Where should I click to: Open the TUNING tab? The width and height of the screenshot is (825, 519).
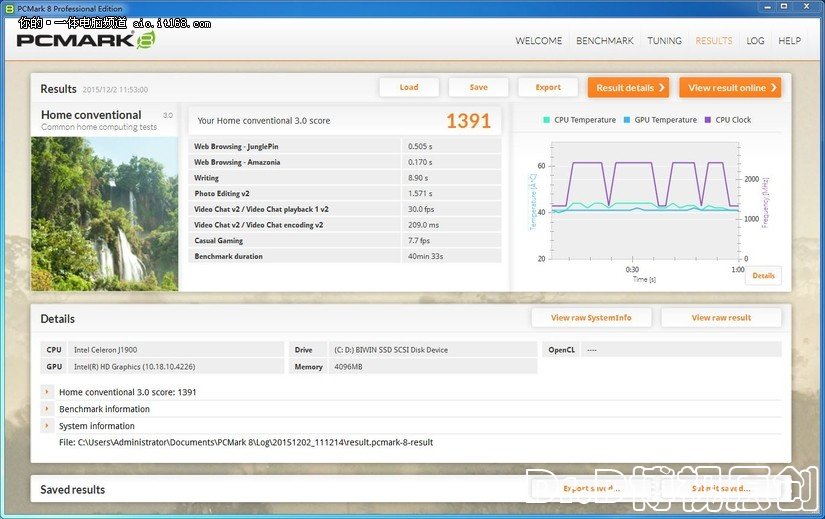pos(664,41)
